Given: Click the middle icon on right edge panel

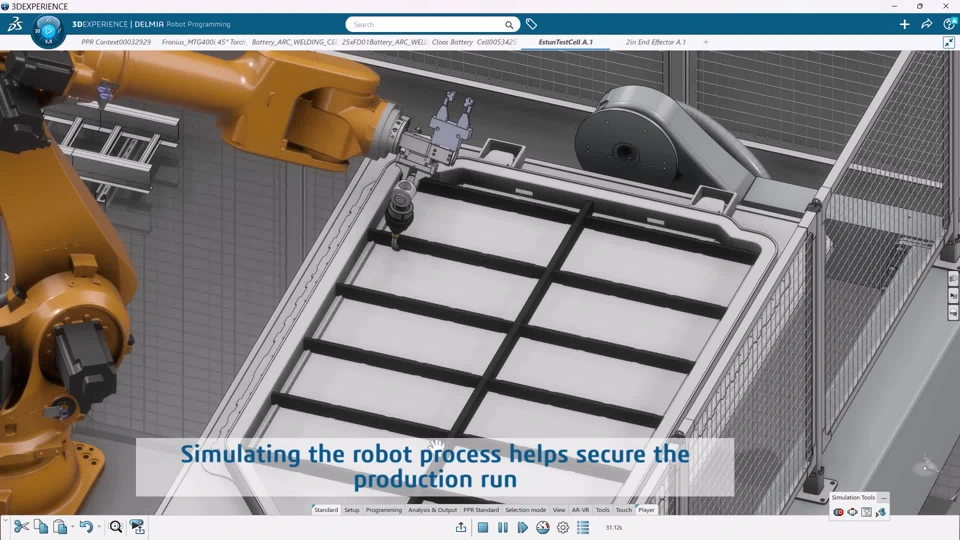Looking at the screenshot, I should click(x=953, y=296).
